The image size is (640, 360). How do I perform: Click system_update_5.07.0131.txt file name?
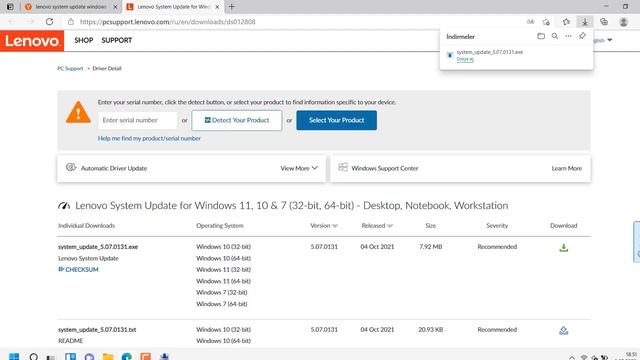tap(97, 329)
